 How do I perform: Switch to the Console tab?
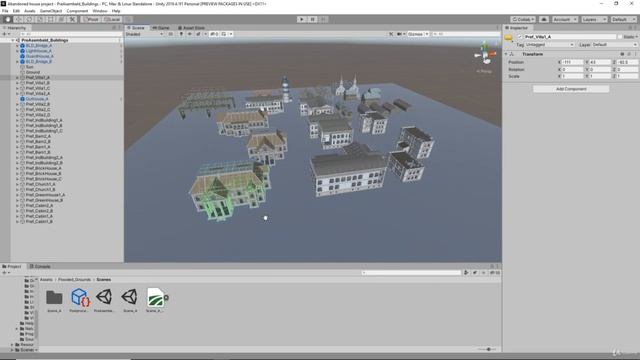click(40, 266)
